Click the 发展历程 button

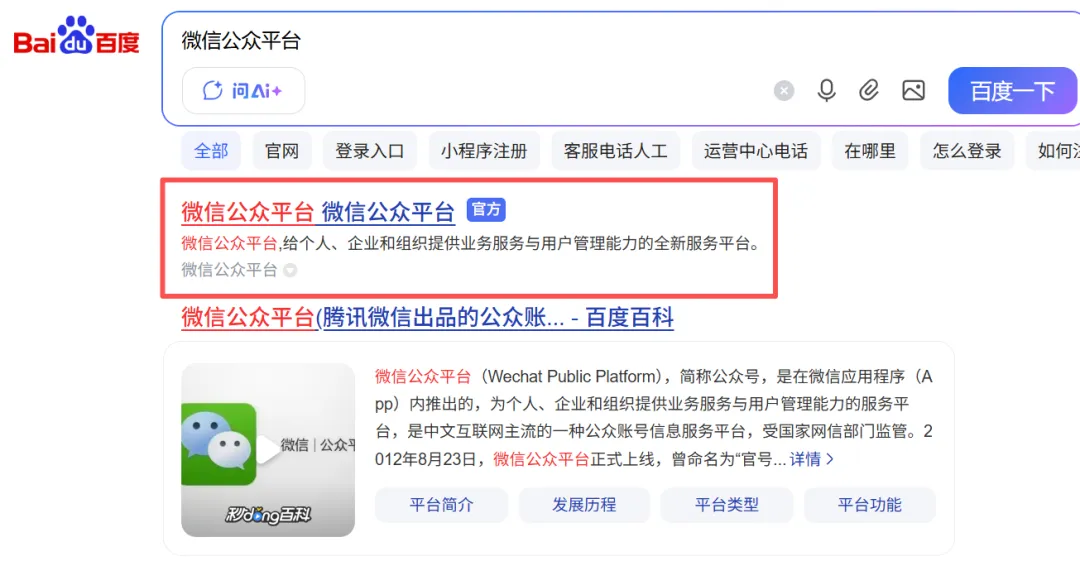584,505
